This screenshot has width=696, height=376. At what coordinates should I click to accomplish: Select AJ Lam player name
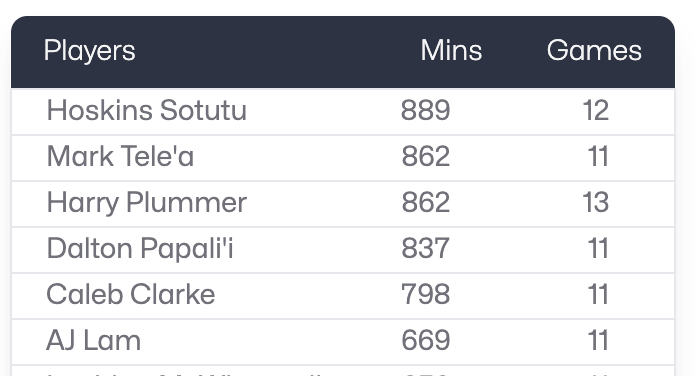pos(94,340)
